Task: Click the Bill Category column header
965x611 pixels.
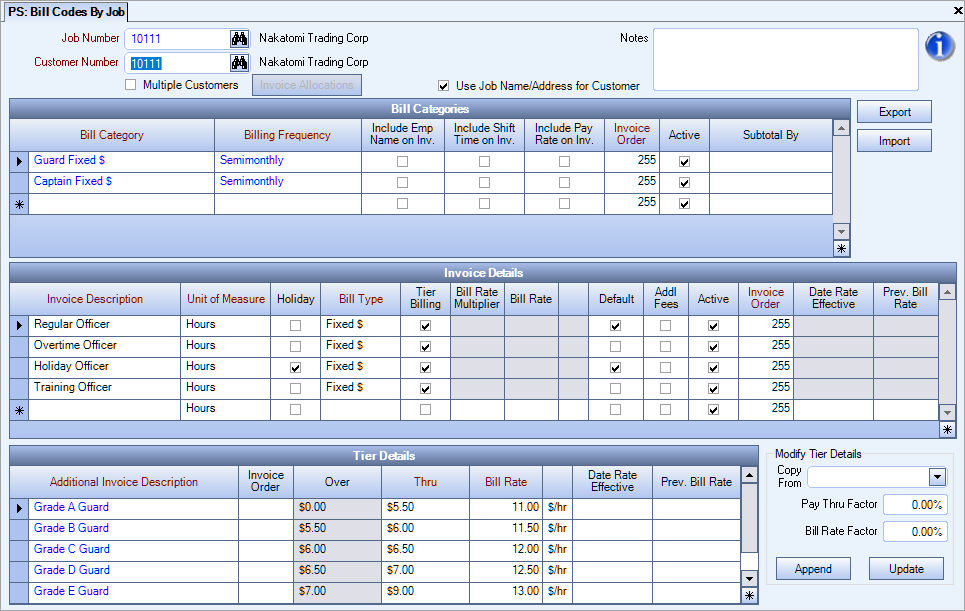Action: 112,135
